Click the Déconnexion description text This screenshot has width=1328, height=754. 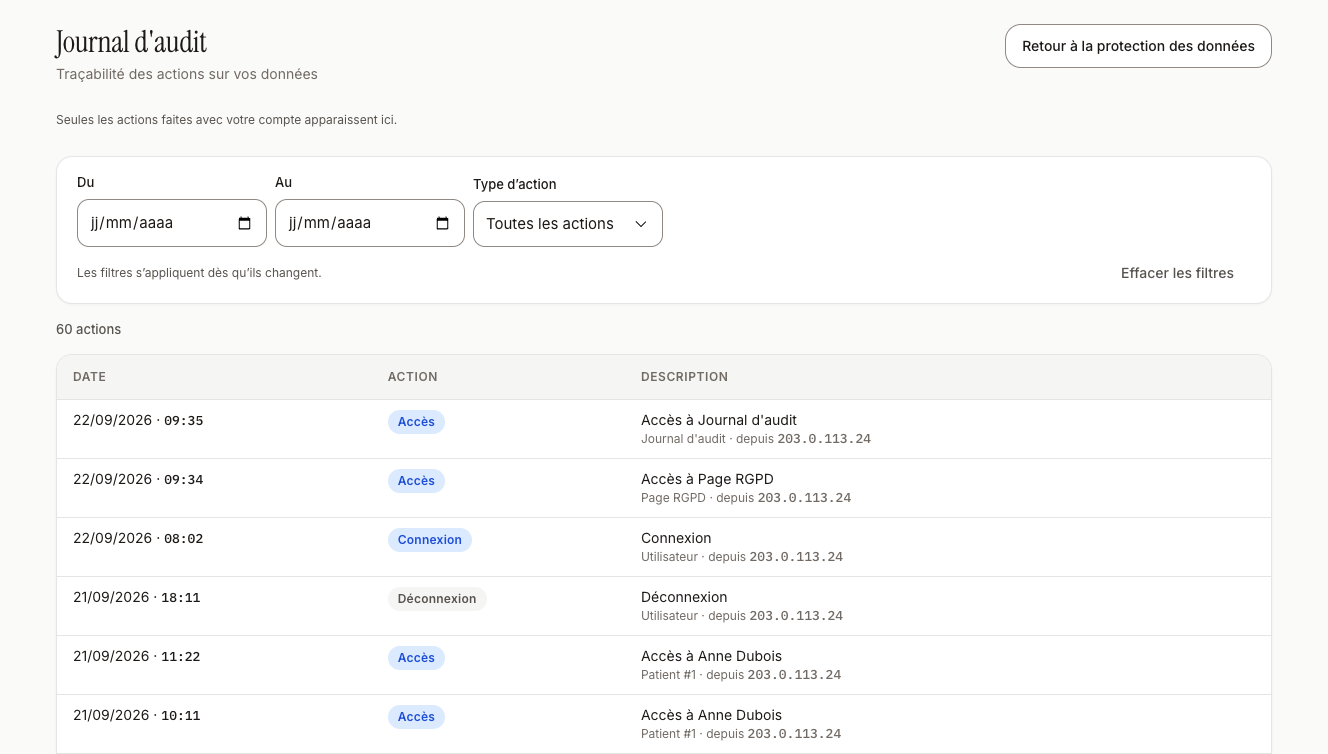point(684,597)
